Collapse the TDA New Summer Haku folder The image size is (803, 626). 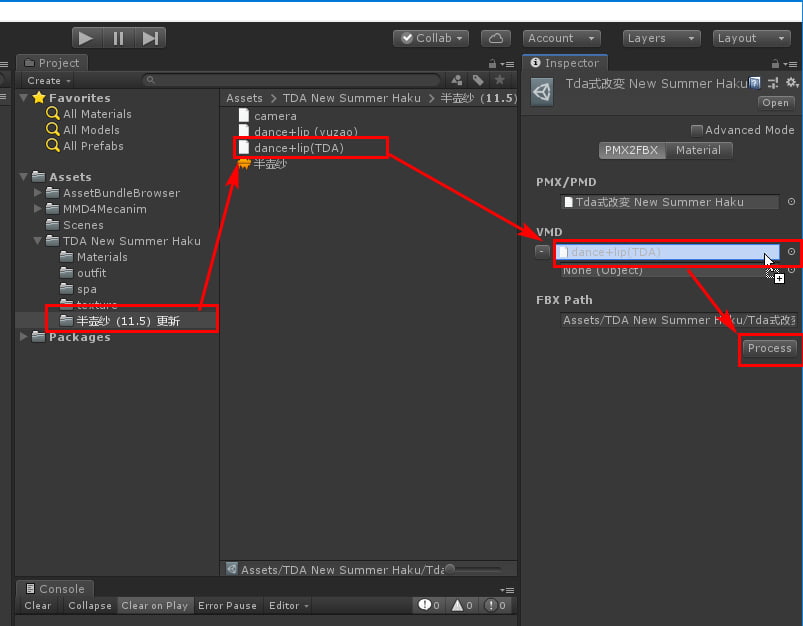pos(37,241)
